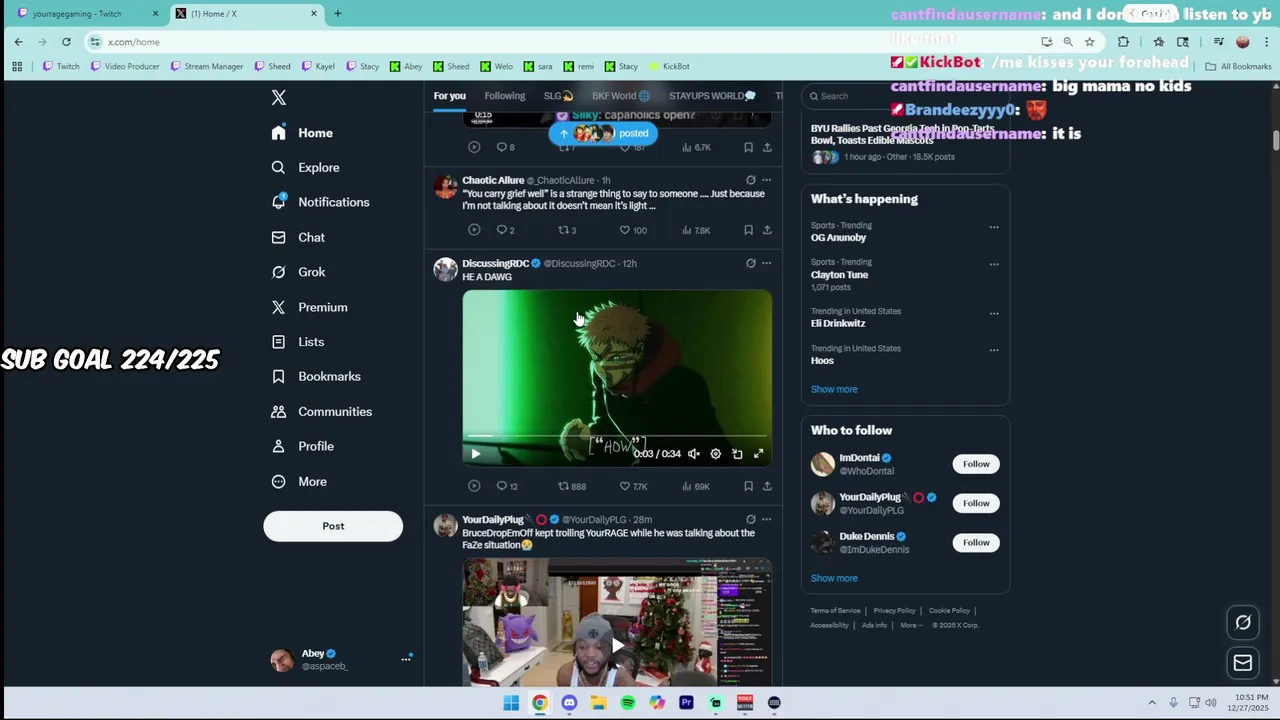Bookmark this page star icon
The width and height of the screenshot is (1280, 720).
point(1089,42)
